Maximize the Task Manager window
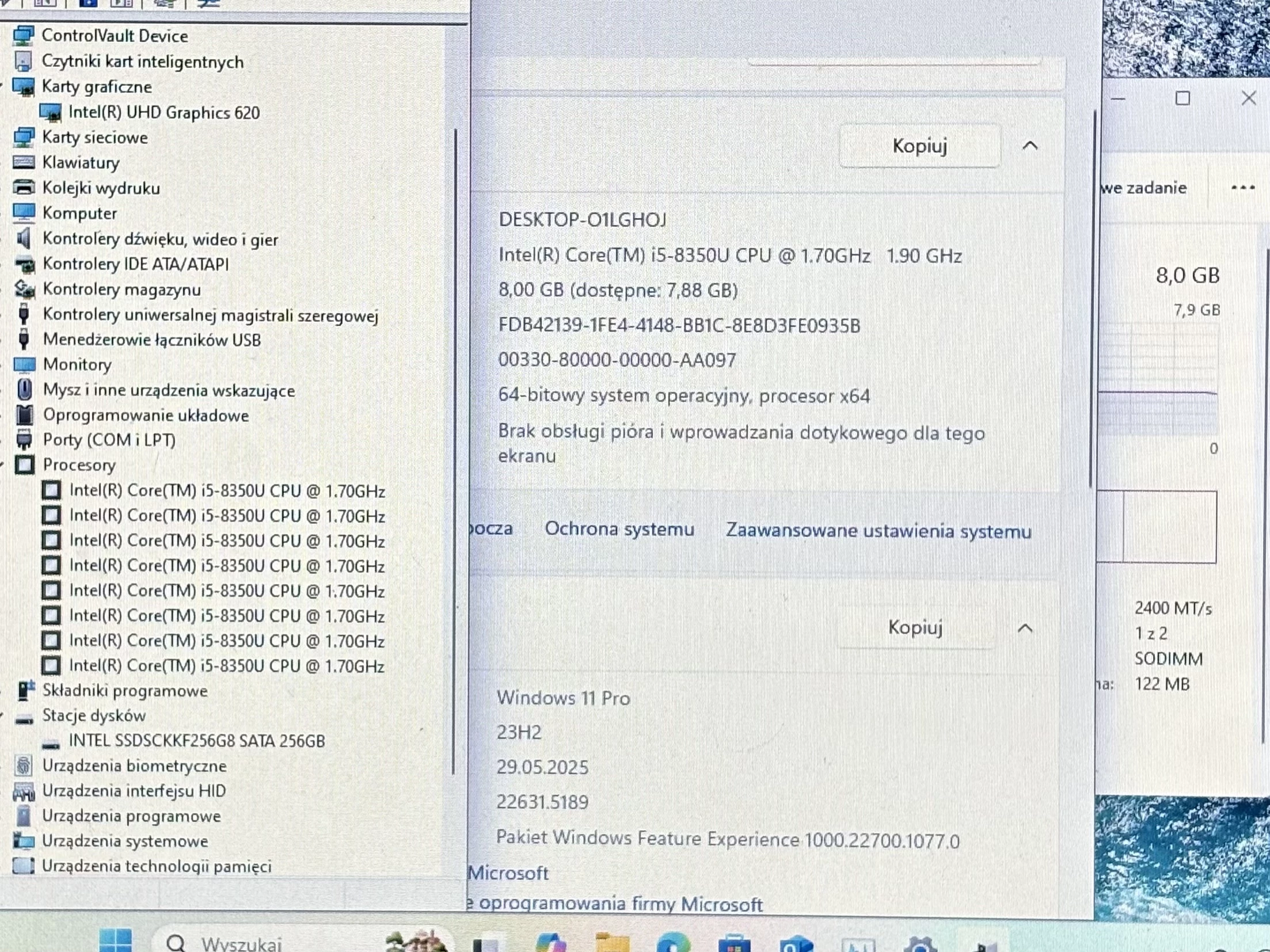 coord(1182,98)
